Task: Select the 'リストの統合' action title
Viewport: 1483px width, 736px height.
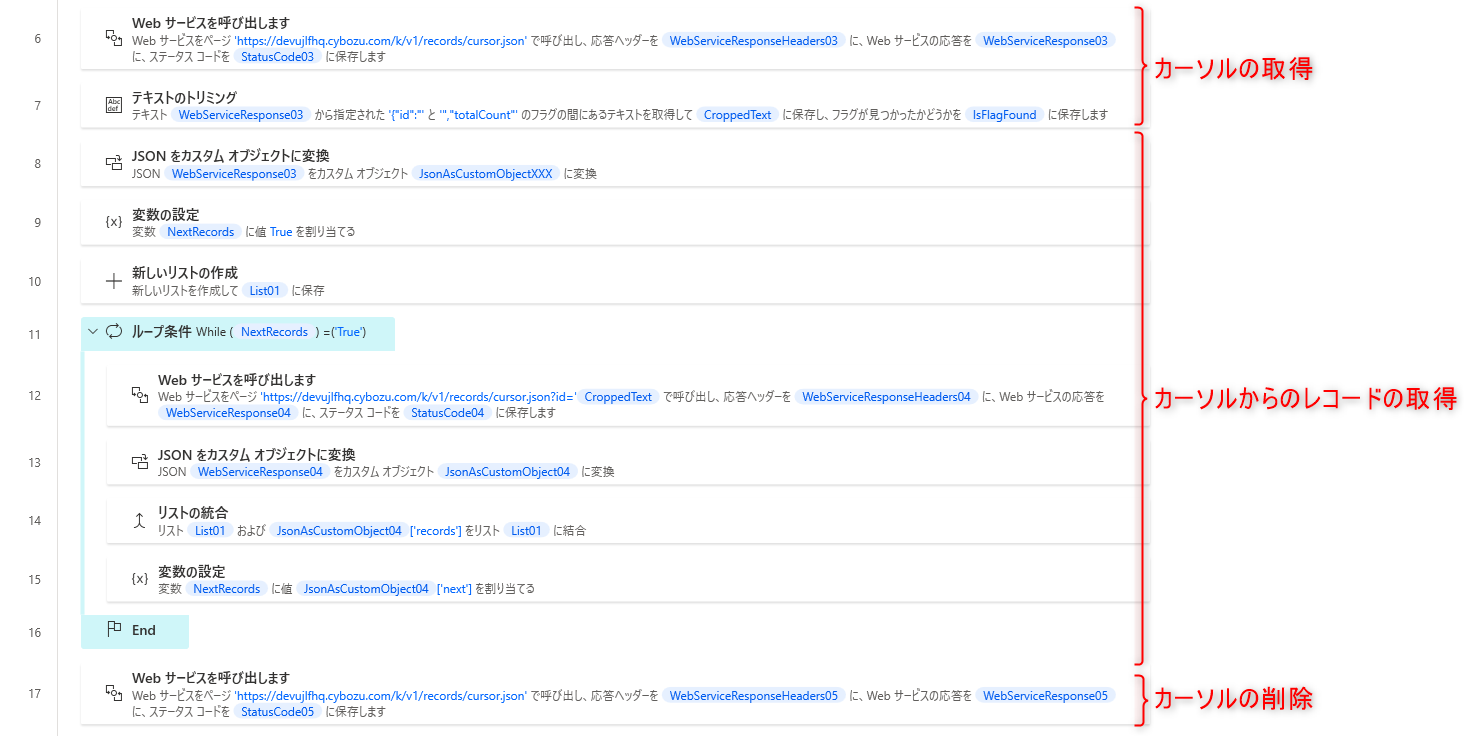Action: pos(193,513)
